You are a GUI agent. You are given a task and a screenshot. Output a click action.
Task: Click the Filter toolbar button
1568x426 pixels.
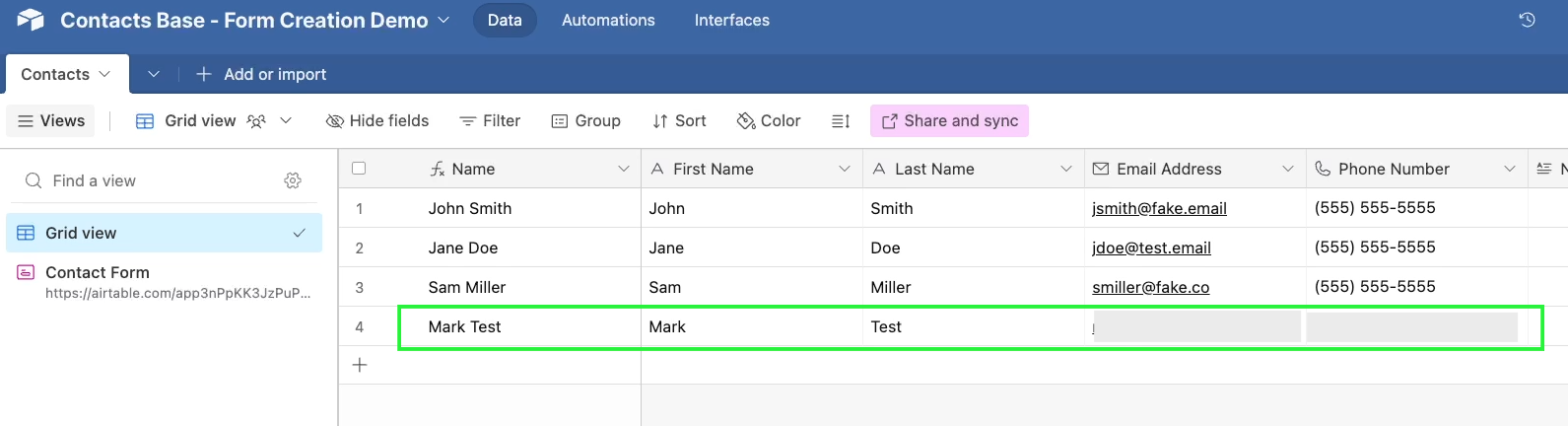(x=490, y=121)
